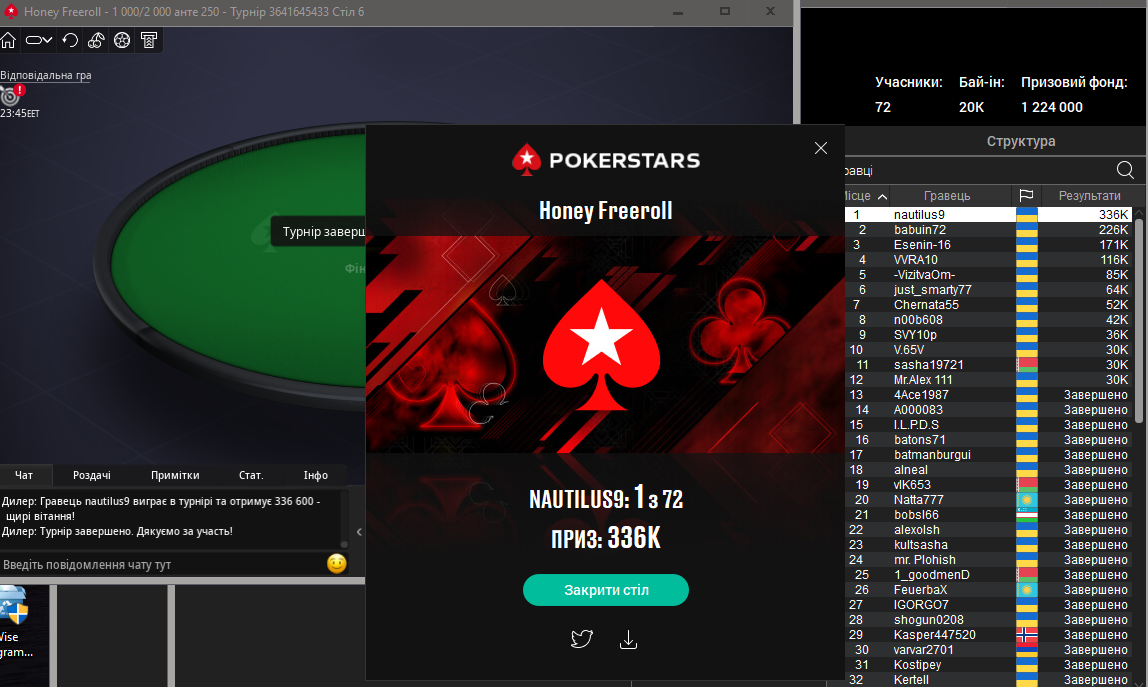Sort players by Місце column arrow
Viewport: 1148px width, 687px height.
point(882,196)
